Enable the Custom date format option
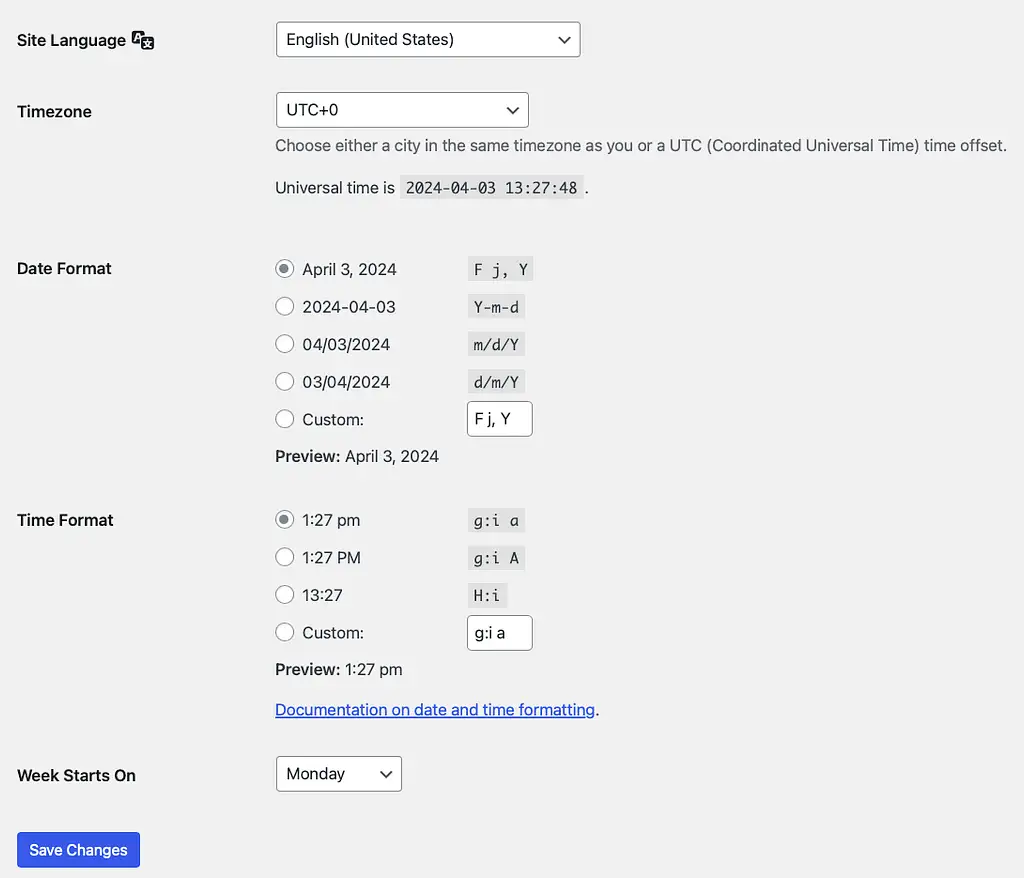 [x=284, y=419]
